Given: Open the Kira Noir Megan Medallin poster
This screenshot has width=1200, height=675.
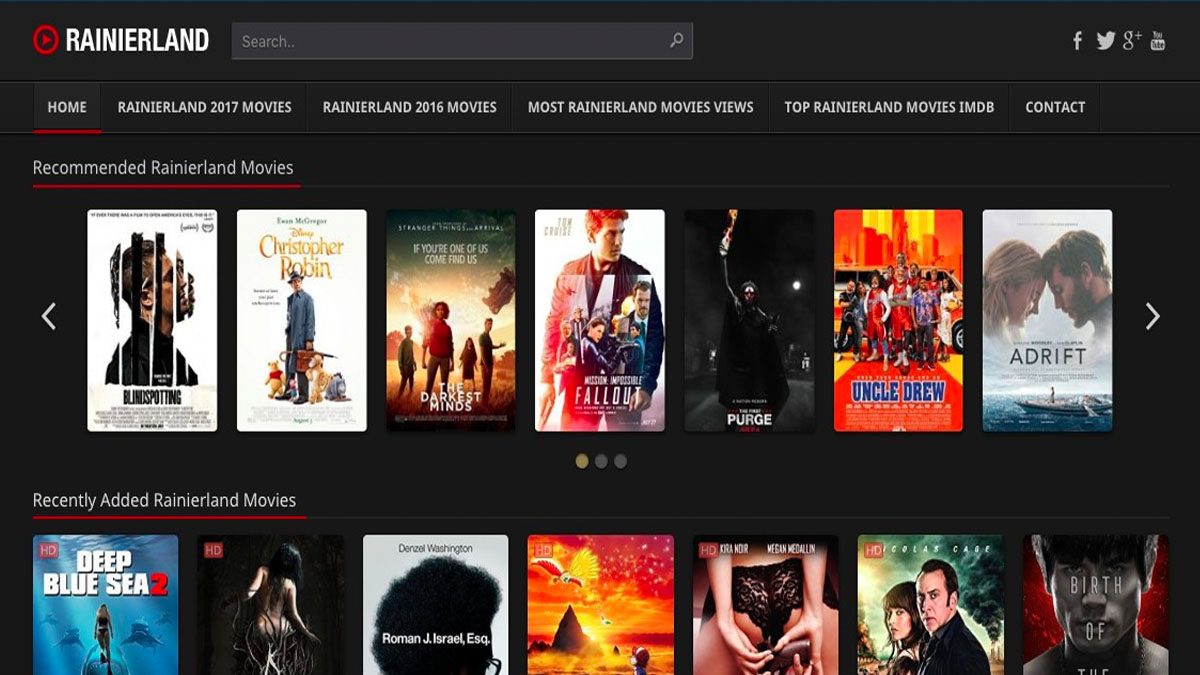Looking at the screenshot, I should click(766, 605).
